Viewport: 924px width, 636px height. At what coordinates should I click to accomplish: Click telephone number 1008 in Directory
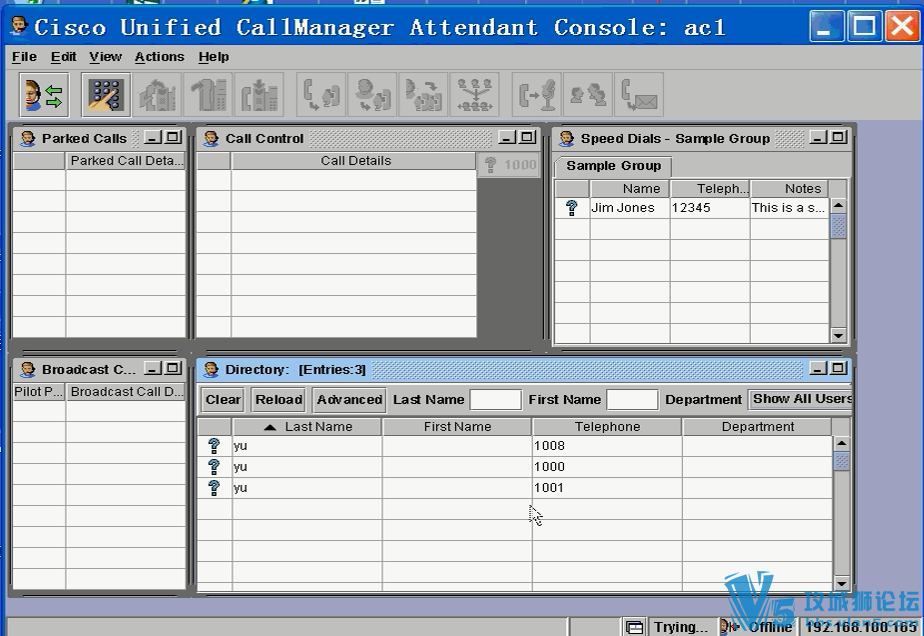pos(549,446)
